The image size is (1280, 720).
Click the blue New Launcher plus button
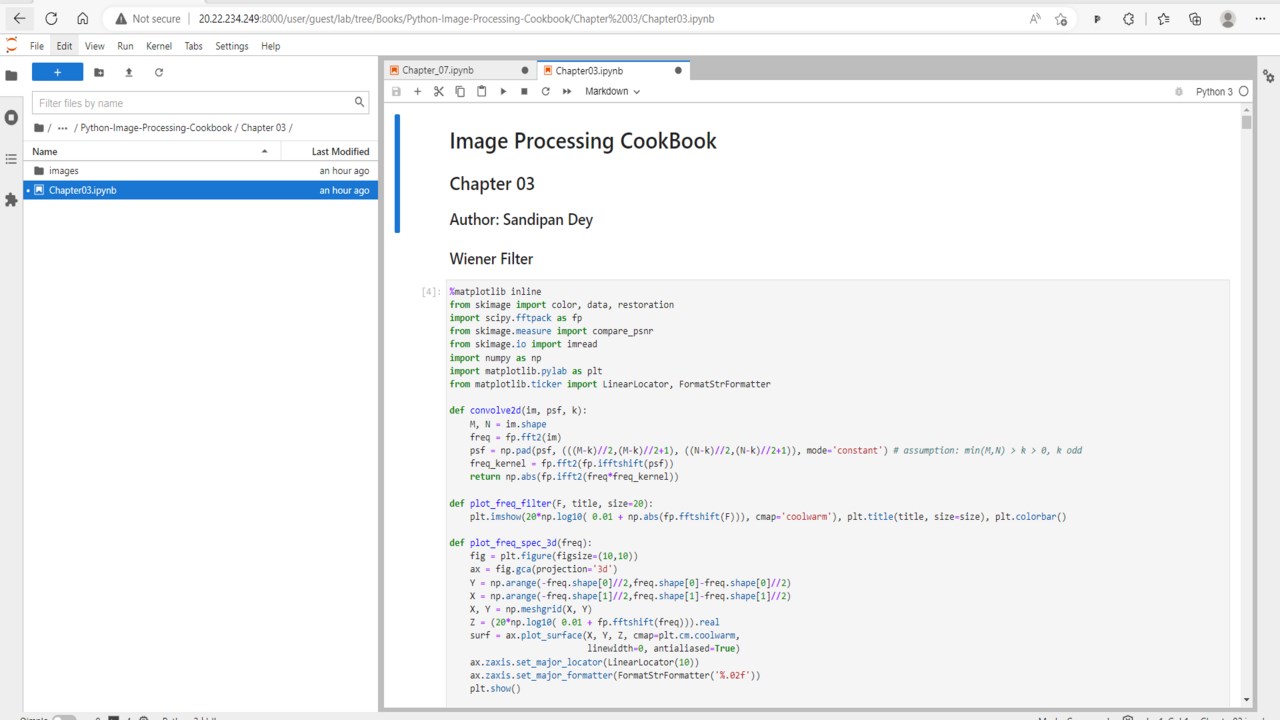coord(57,72)
